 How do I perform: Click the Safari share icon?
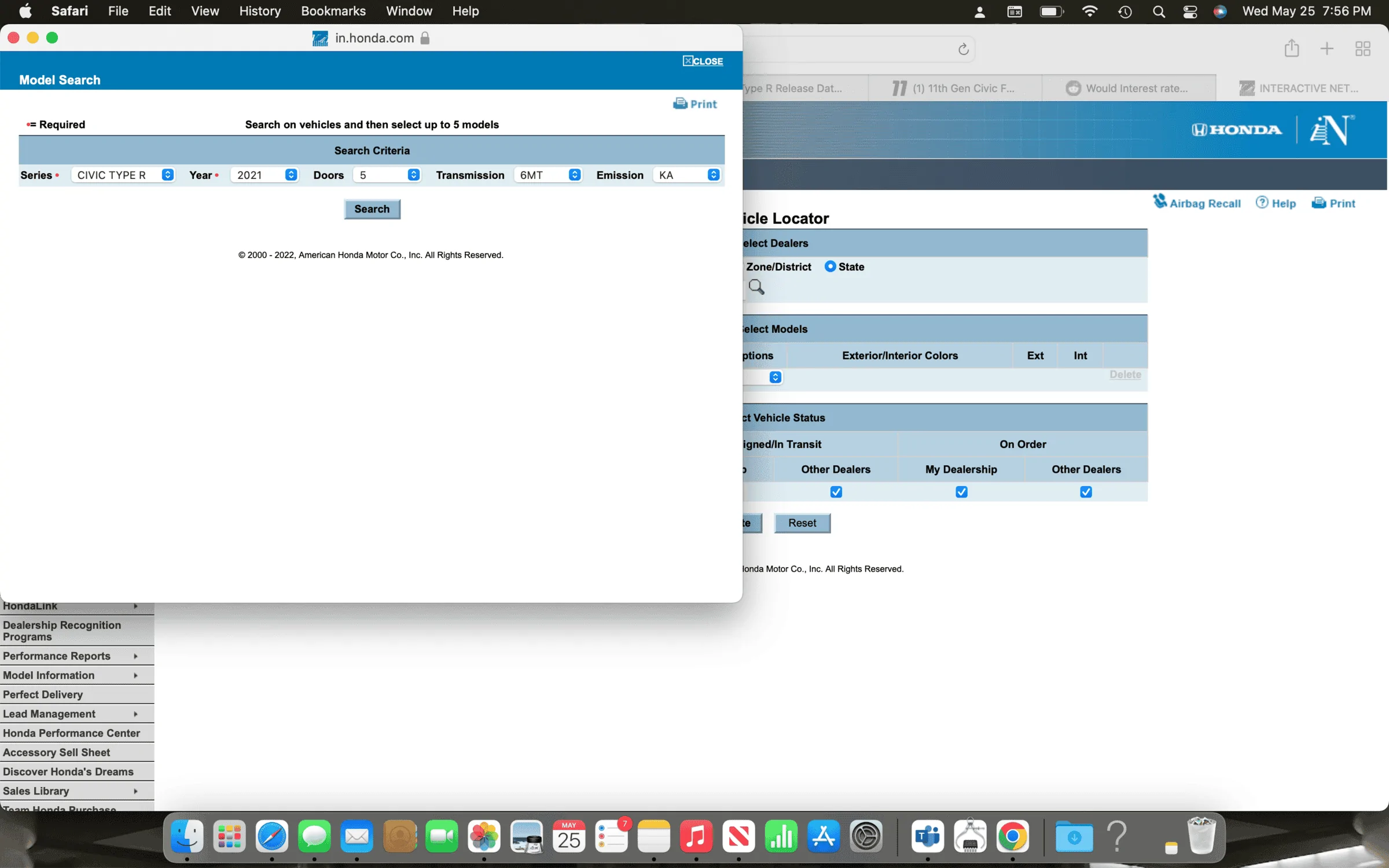tap(1291, 49)
